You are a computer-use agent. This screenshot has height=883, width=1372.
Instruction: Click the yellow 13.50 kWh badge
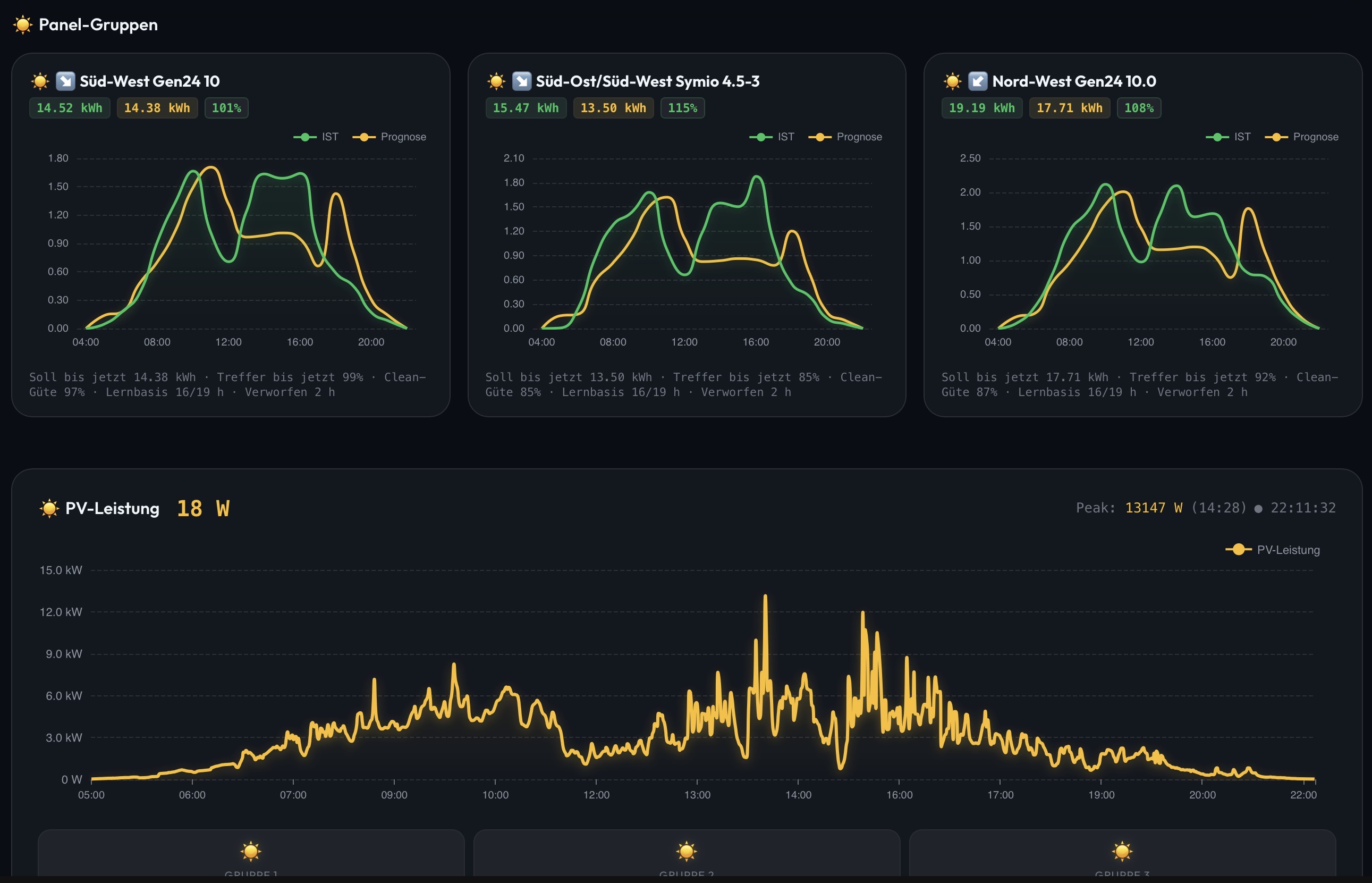click(x=614, y=108)
